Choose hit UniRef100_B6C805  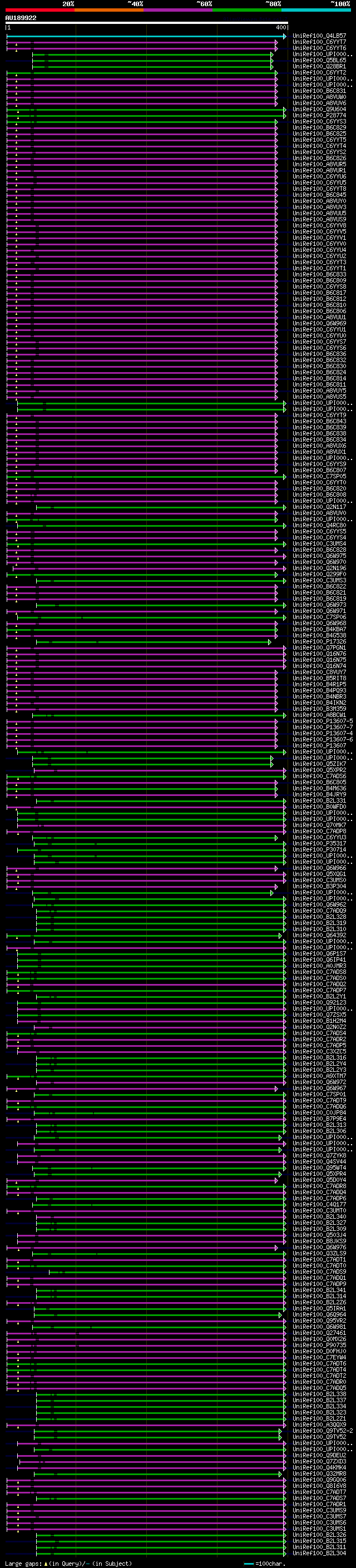click(319, 782)
